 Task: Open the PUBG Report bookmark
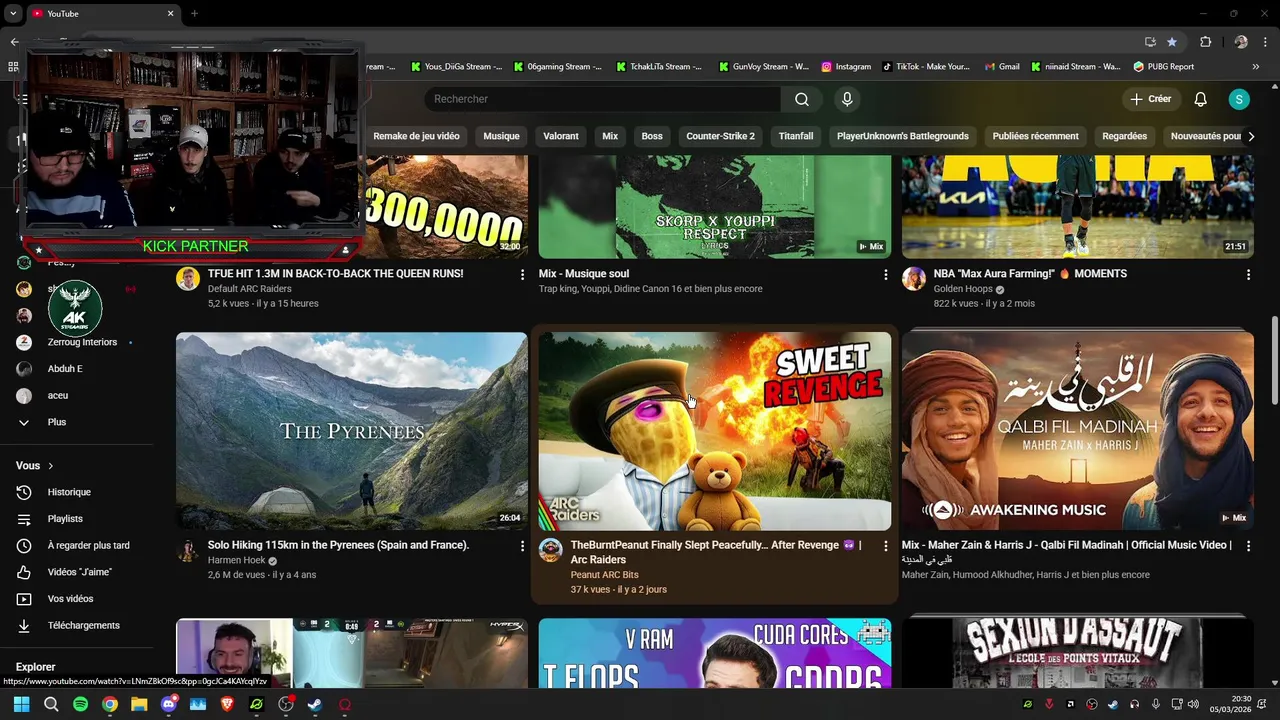point(1164,67)
